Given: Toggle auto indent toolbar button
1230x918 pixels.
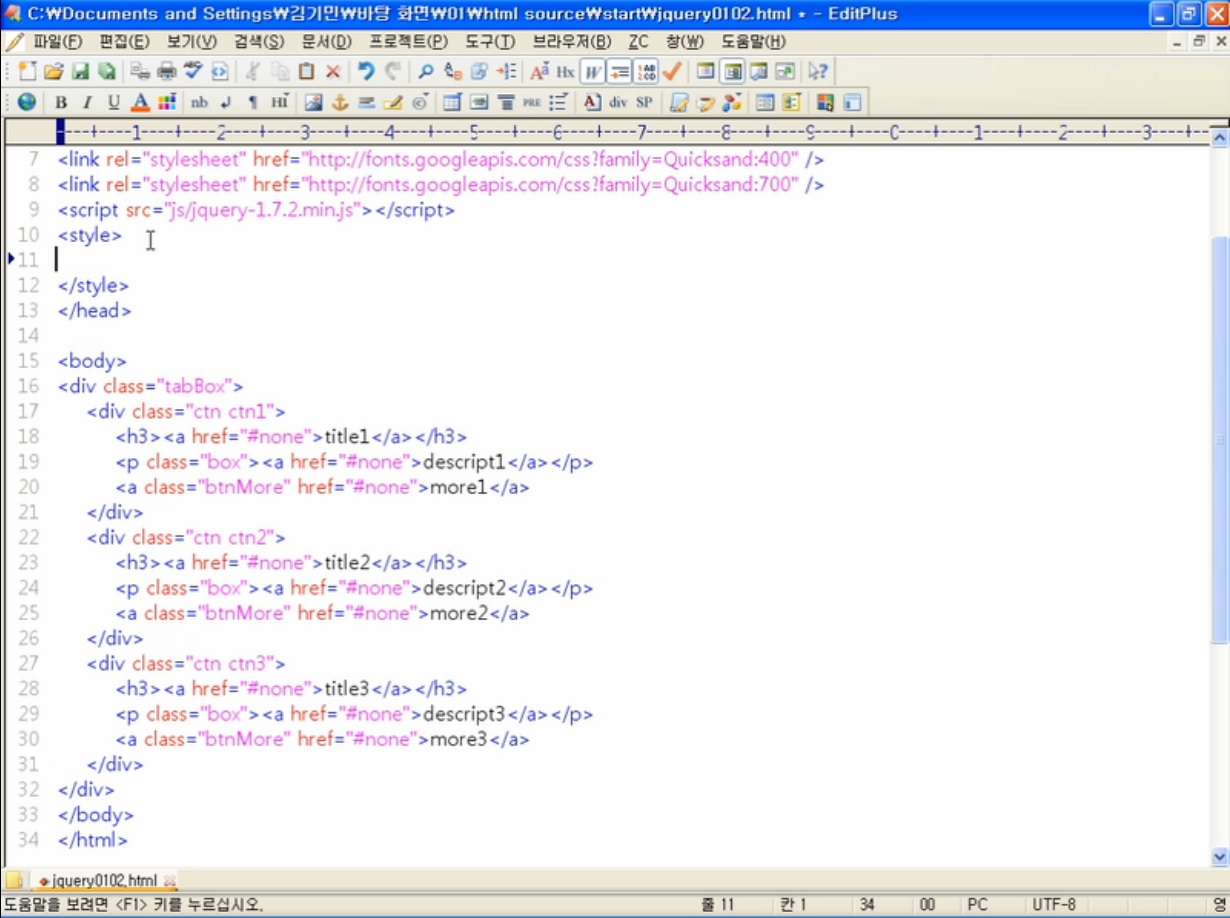Looking at the screenshot, I should [619, 71].
